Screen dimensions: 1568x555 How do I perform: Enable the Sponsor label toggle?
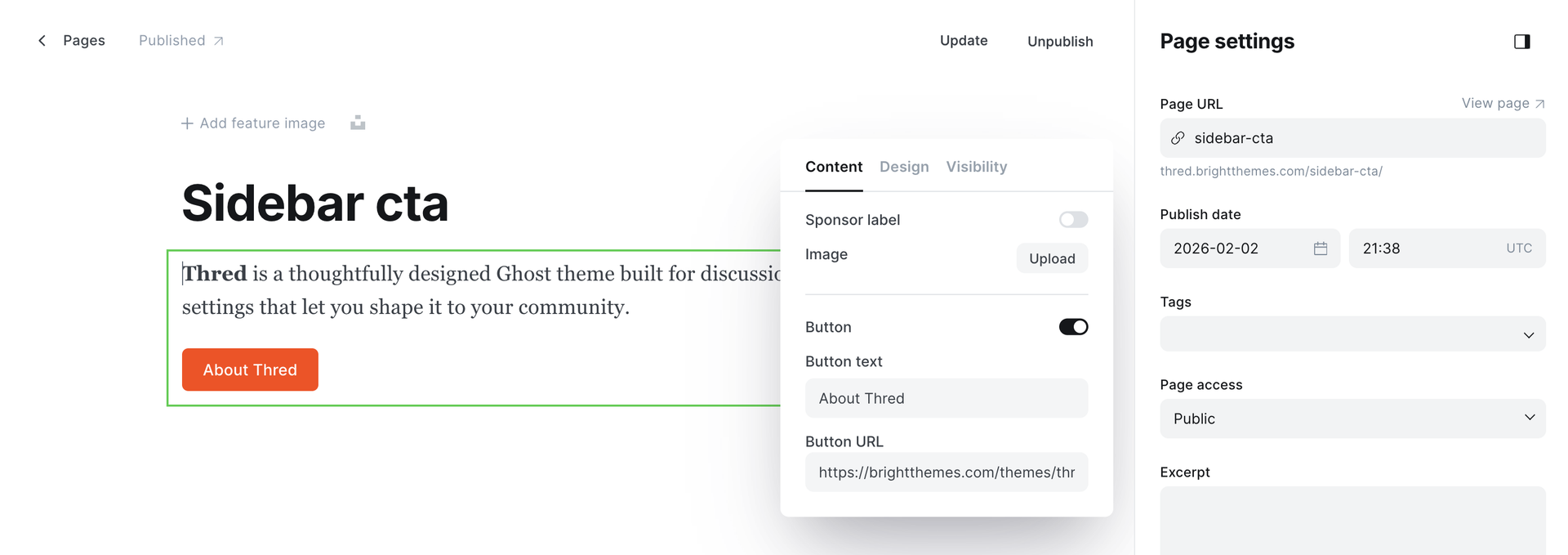1073,220
